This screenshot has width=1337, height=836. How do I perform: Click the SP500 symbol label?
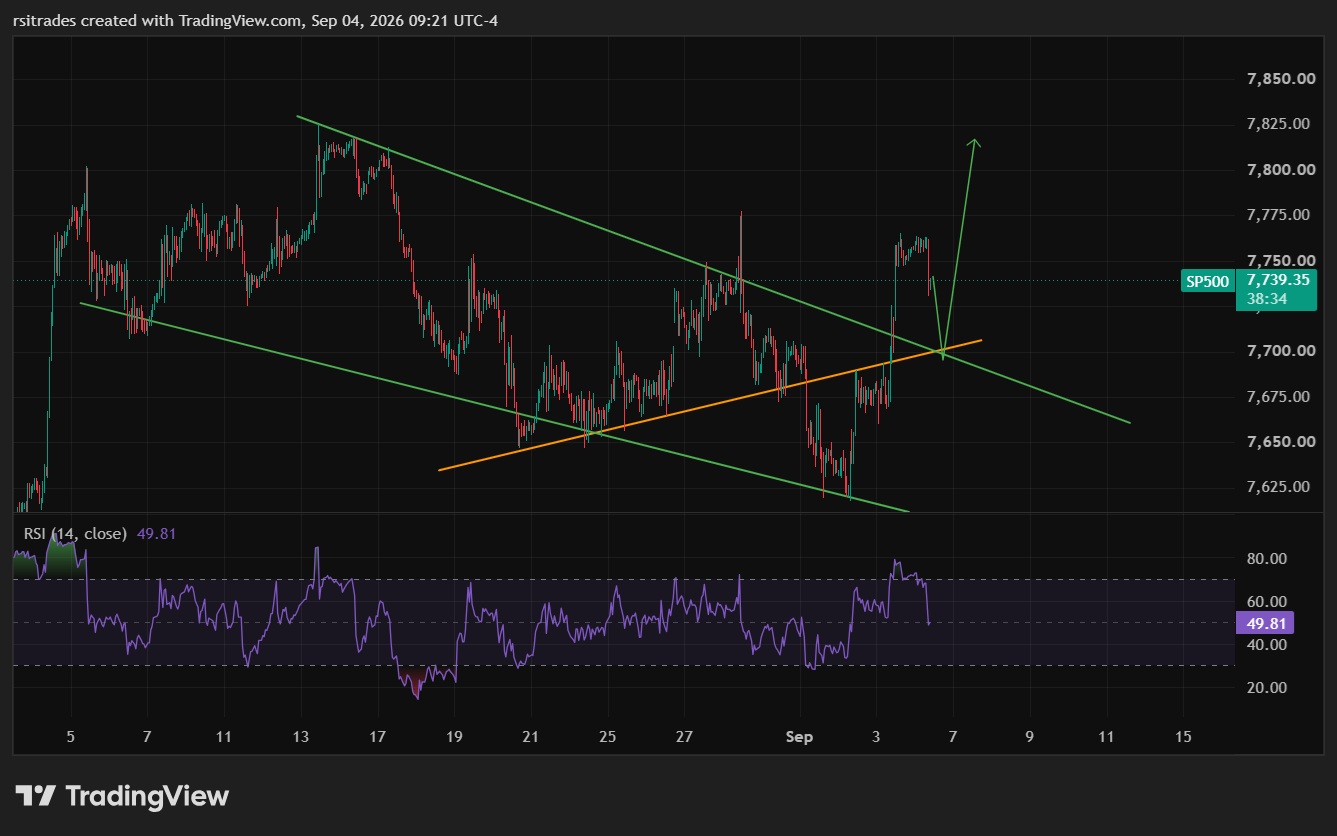click(1207, 281)
